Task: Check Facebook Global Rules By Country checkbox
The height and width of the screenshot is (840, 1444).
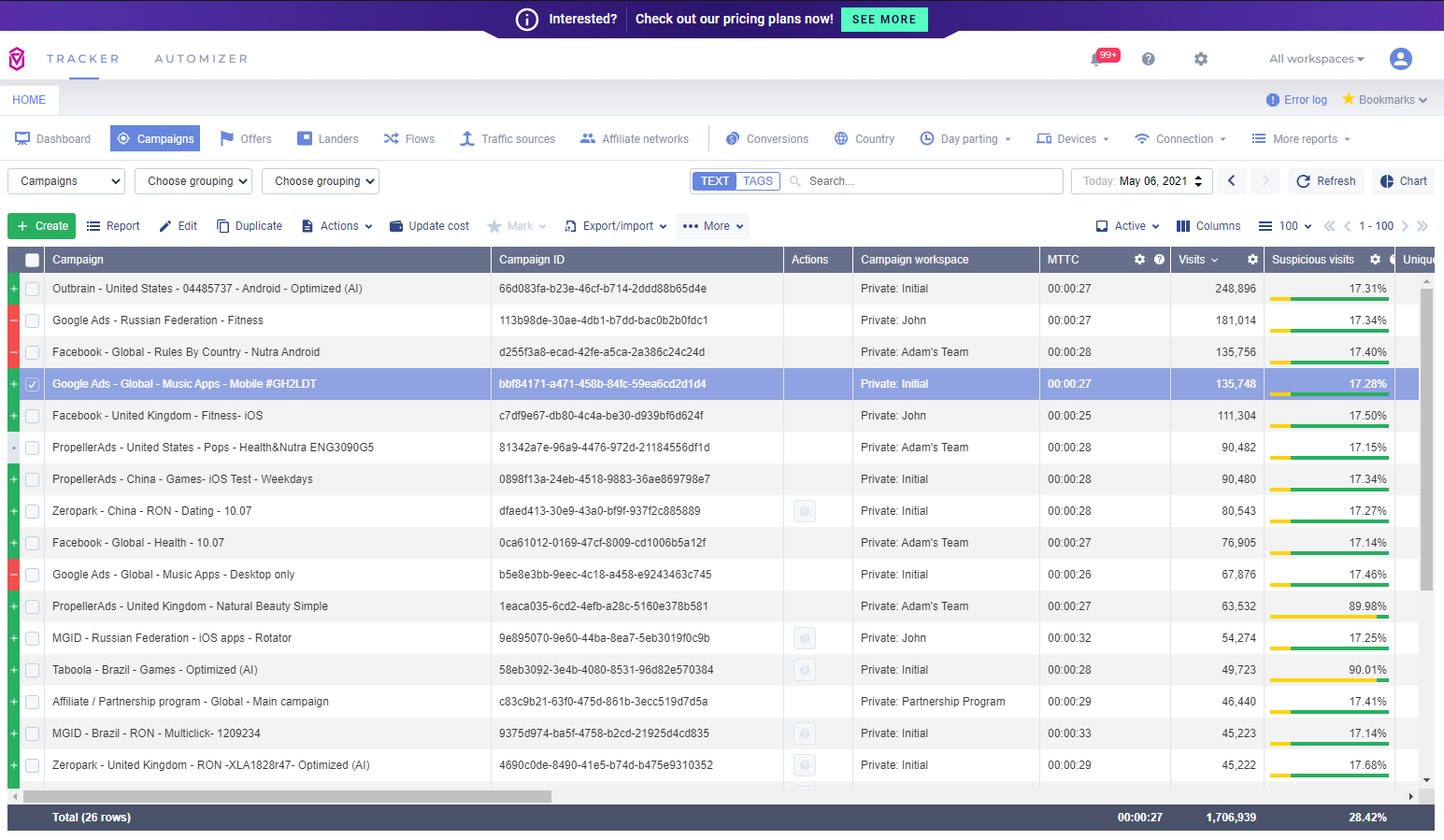Action: pos(33,352)
